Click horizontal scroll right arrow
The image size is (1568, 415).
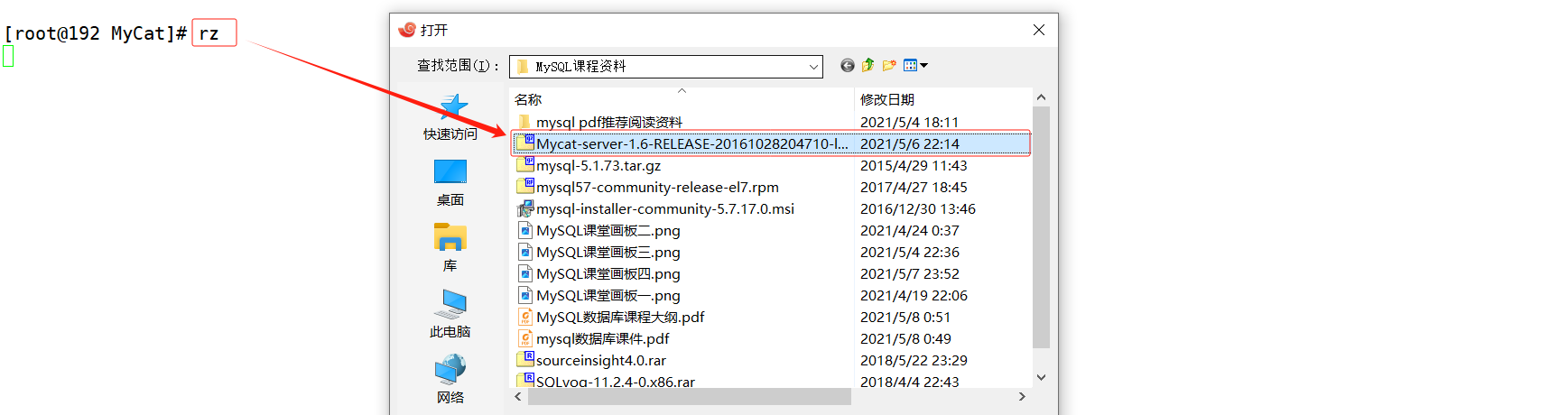click(1022, 396)
